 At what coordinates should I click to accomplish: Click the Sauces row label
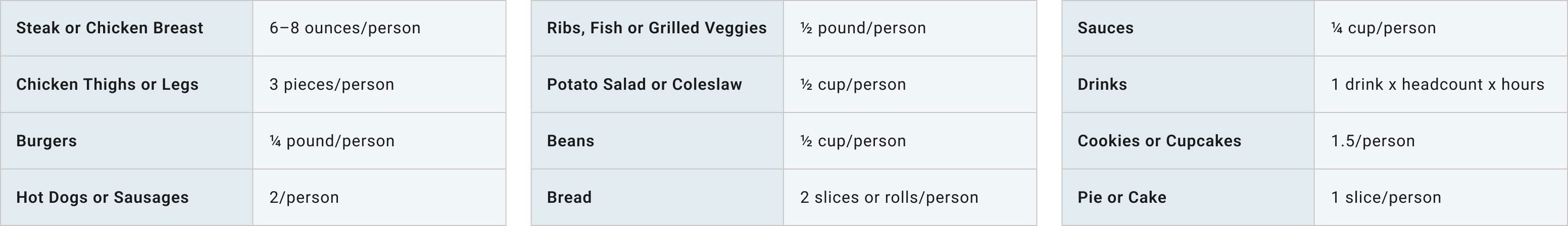(x=1105, y=28)
